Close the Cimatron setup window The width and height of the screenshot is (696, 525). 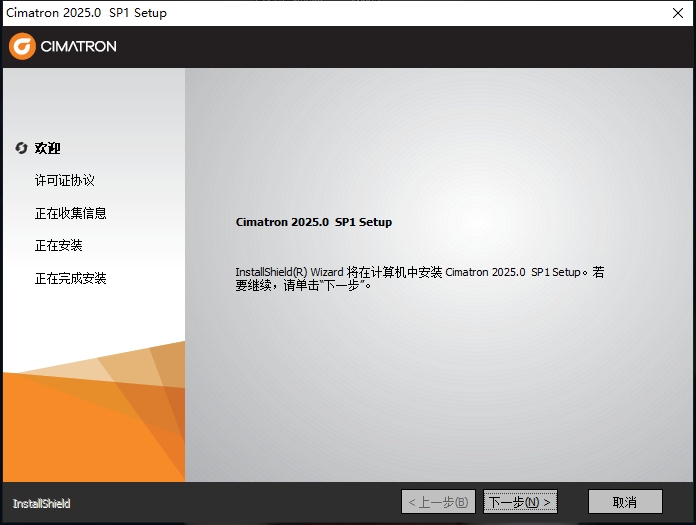pos(678,13)
